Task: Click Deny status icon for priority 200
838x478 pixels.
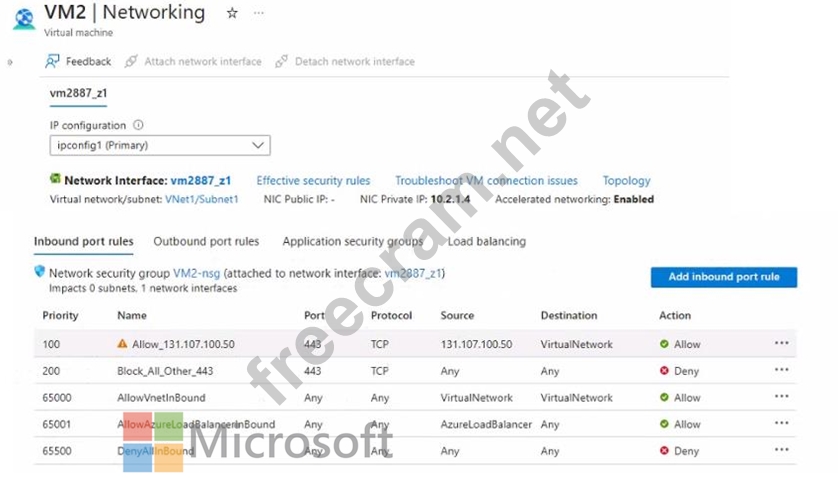Action: click(x=664, y=371)
